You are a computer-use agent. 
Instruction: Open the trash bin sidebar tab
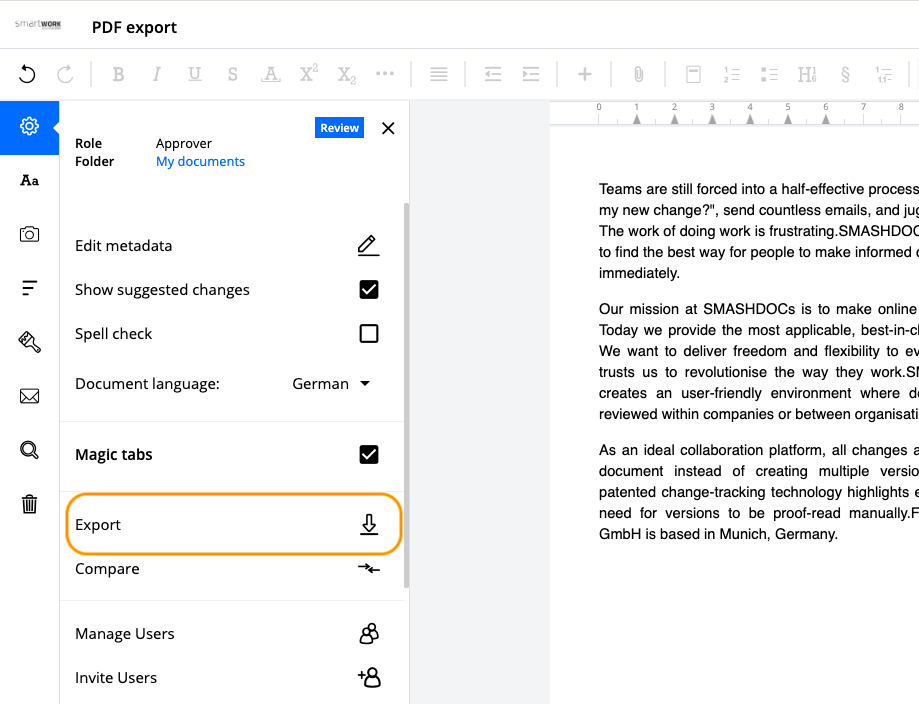click(x=29, y=504)
